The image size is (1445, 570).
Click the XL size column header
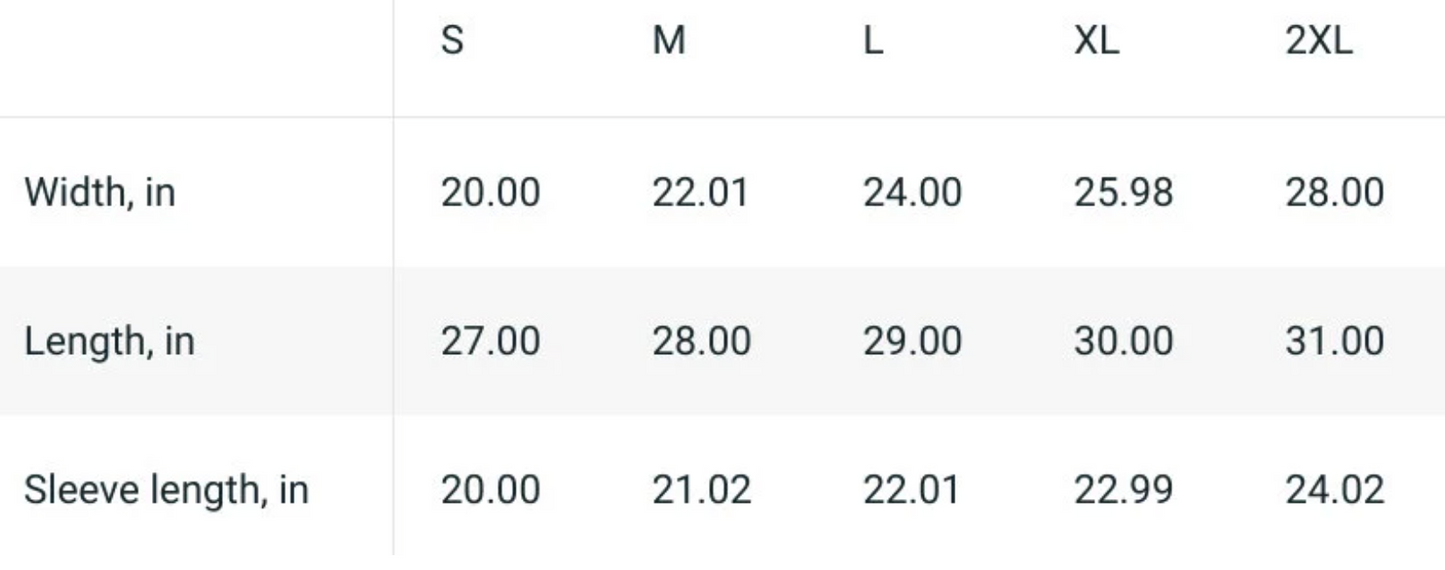[x=1097, y=42]
